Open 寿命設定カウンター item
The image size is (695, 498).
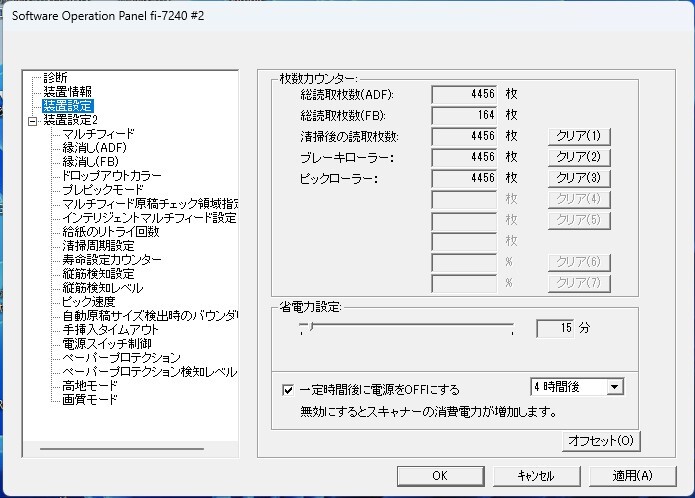pos(112,260)
